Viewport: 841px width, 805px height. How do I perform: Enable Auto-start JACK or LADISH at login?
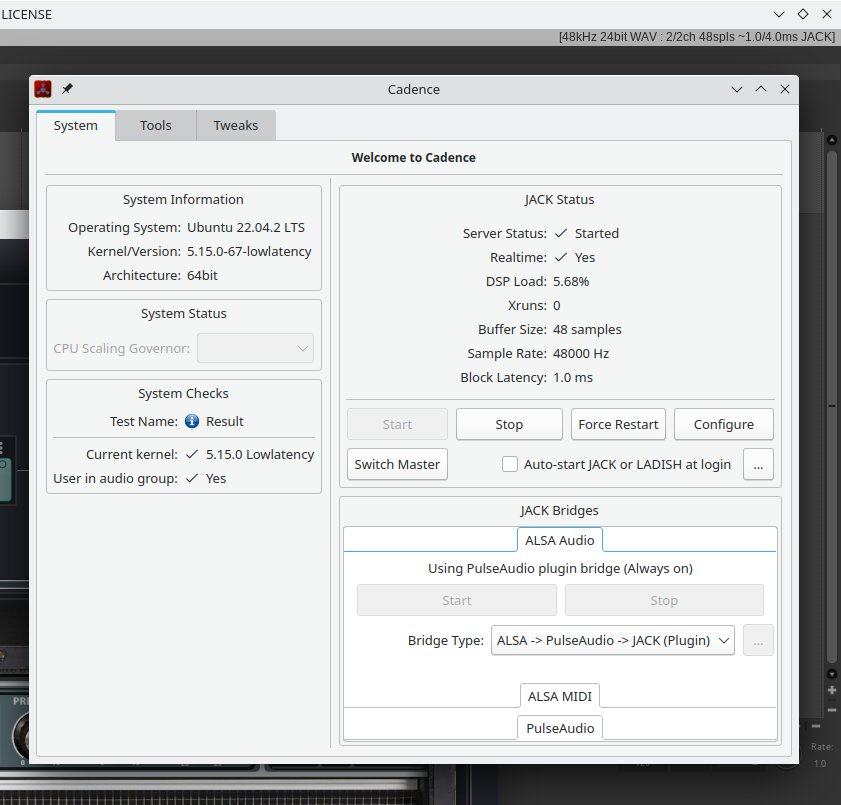coord(510,464)
